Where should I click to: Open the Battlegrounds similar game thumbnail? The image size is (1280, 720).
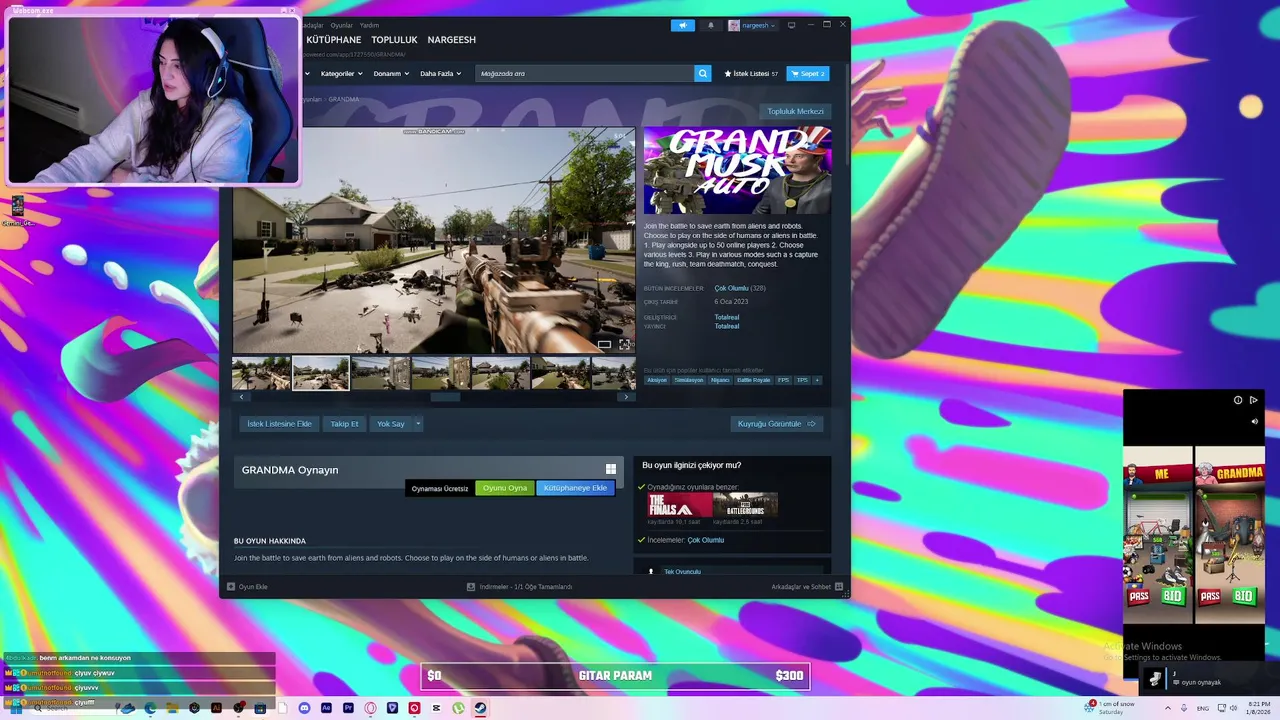(745, 505)
